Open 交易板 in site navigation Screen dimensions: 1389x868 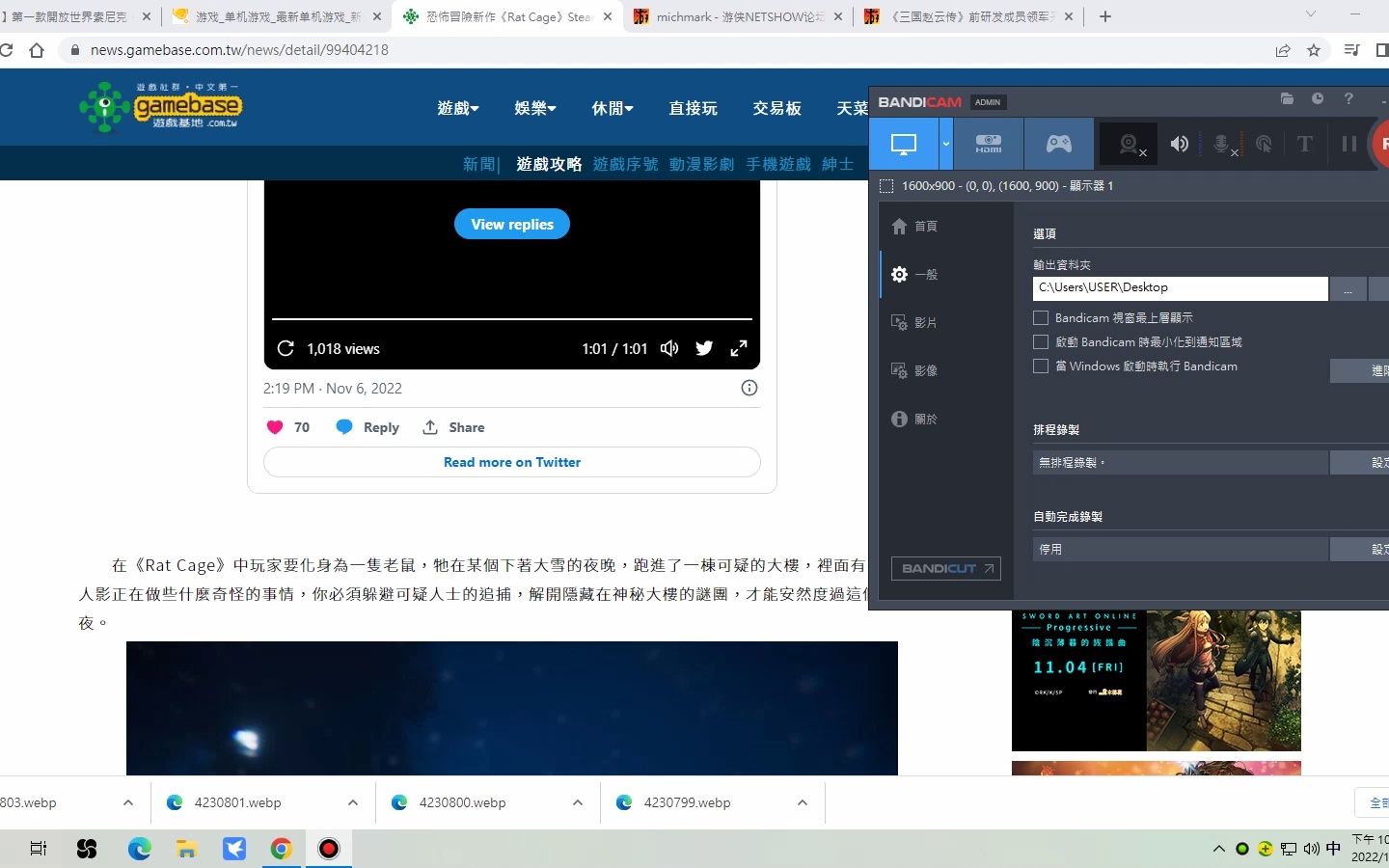(x=777, y=108)
